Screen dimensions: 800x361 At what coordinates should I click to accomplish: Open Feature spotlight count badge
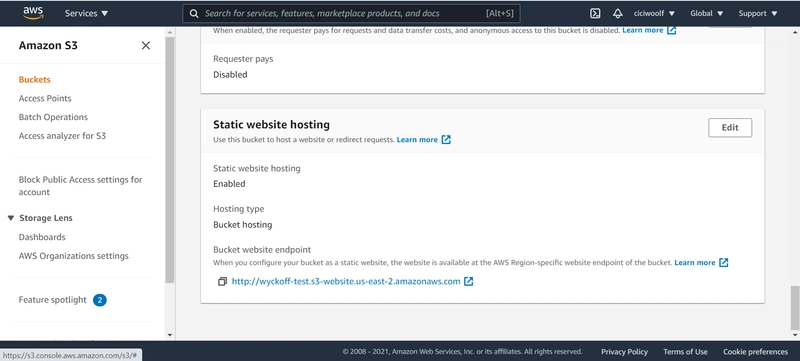(99, 300)
